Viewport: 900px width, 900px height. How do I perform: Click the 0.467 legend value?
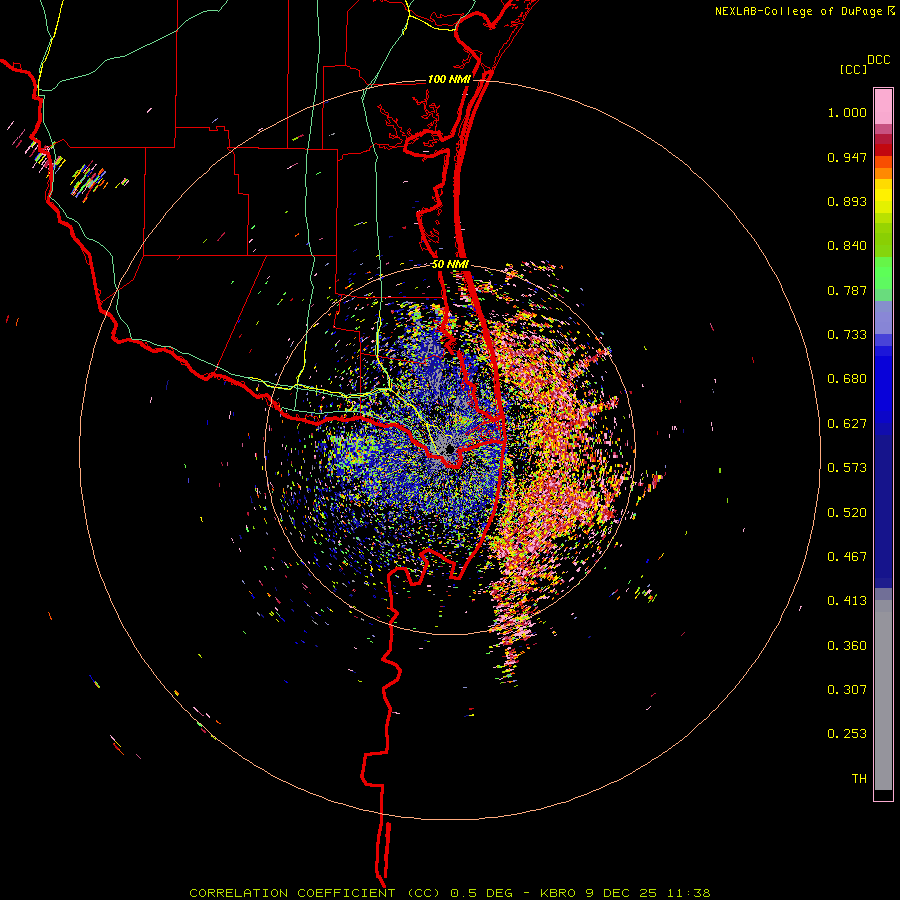tap(847, 557)
